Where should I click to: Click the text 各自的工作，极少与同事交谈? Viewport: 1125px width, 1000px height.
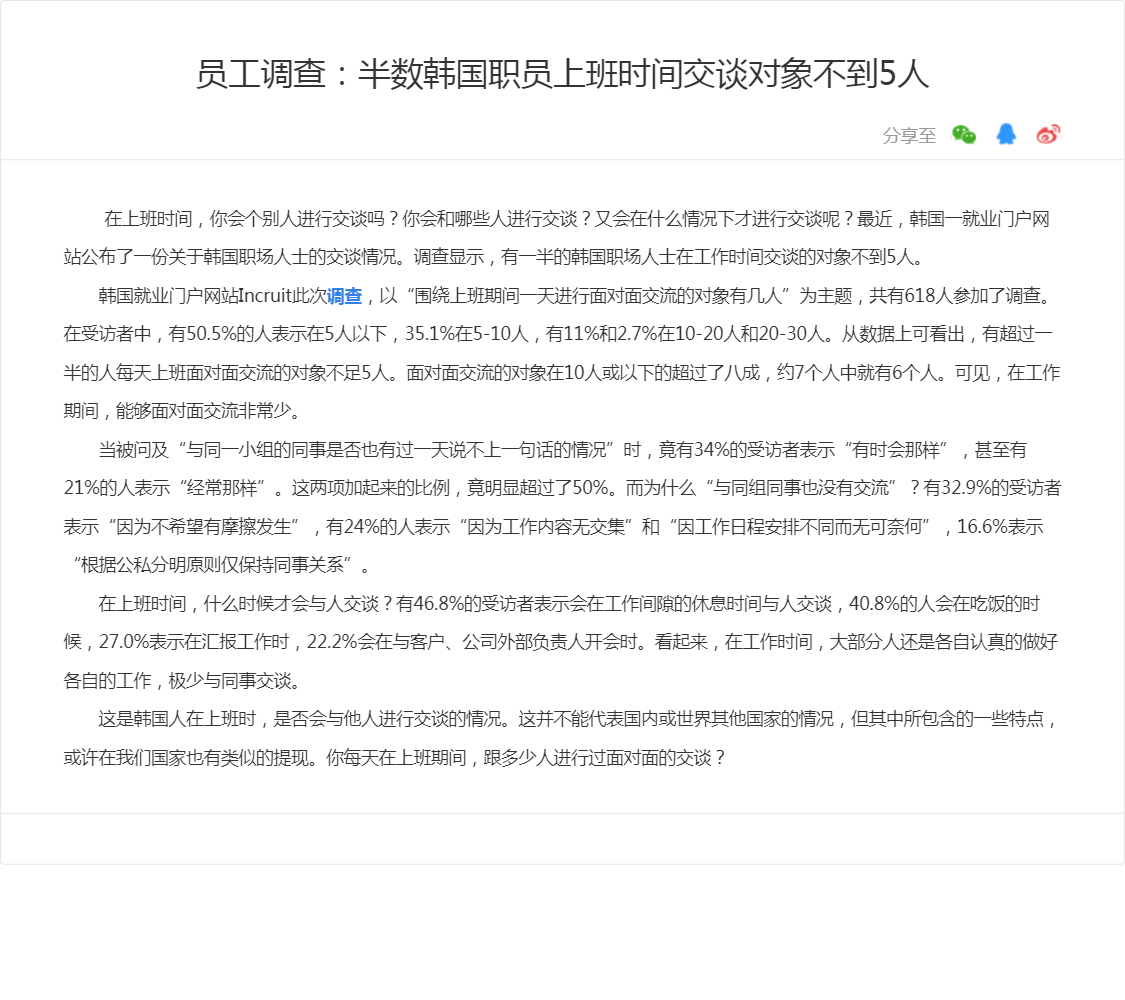178,680
